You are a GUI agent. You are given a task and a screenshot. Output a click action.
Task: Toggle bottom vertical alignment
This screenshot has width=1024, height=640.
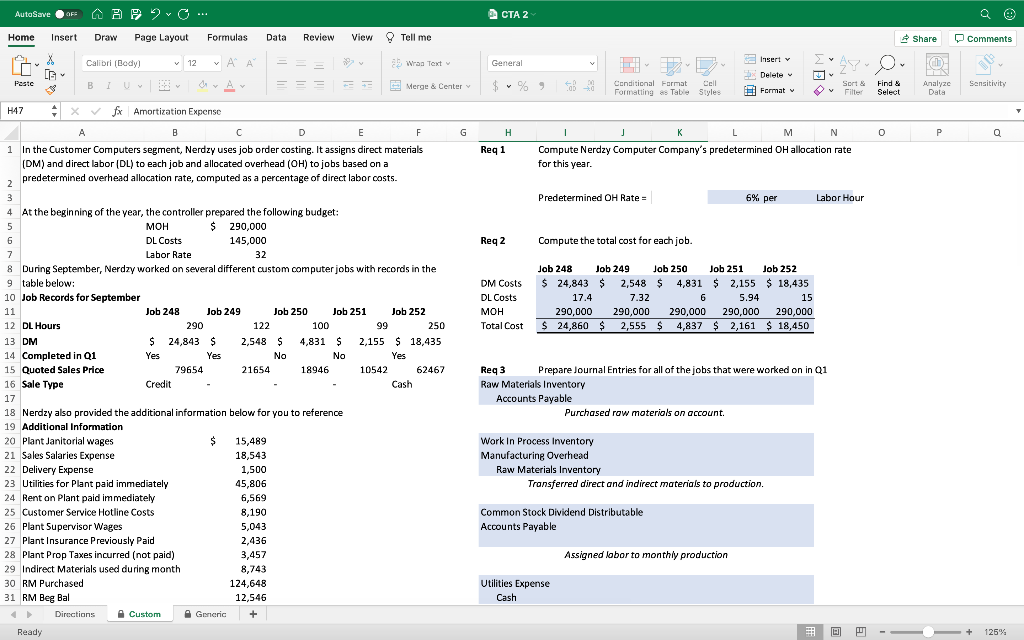pyautogui.click(x=319, y=63)
